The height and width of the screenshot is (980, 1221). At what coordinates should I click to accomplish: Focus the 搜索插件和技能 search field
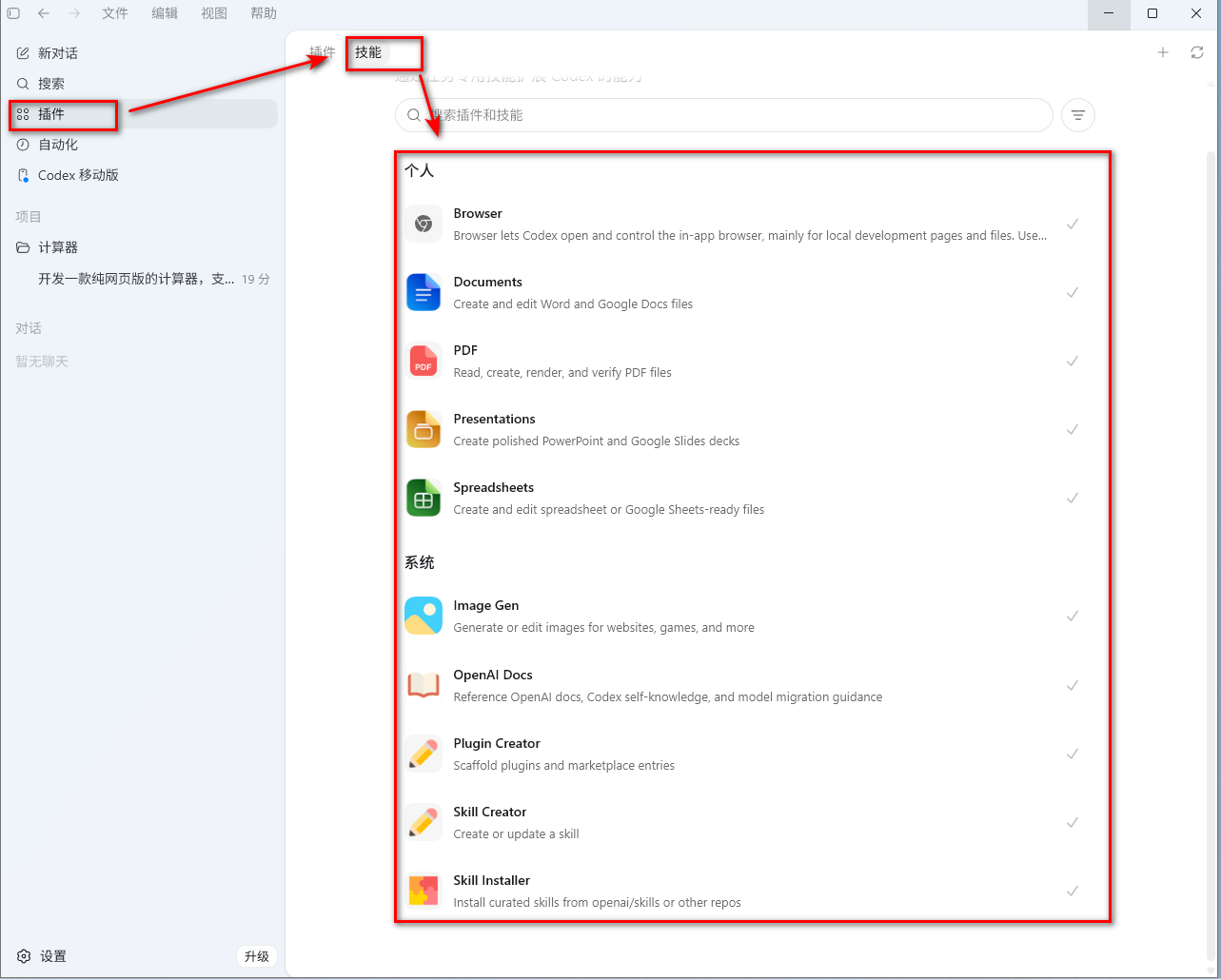[x=724, y=115]
